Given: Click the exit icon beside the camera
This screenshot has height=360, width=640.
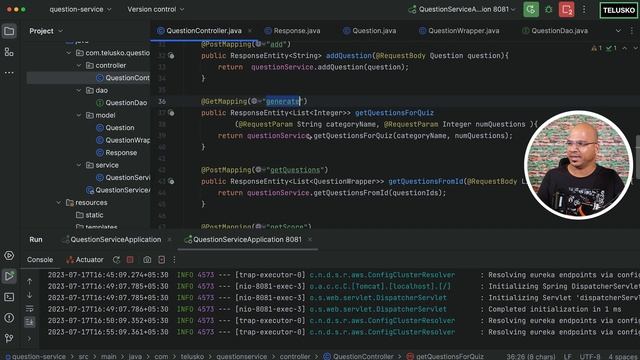Looking at the screenshot, I should click(162, 260).
